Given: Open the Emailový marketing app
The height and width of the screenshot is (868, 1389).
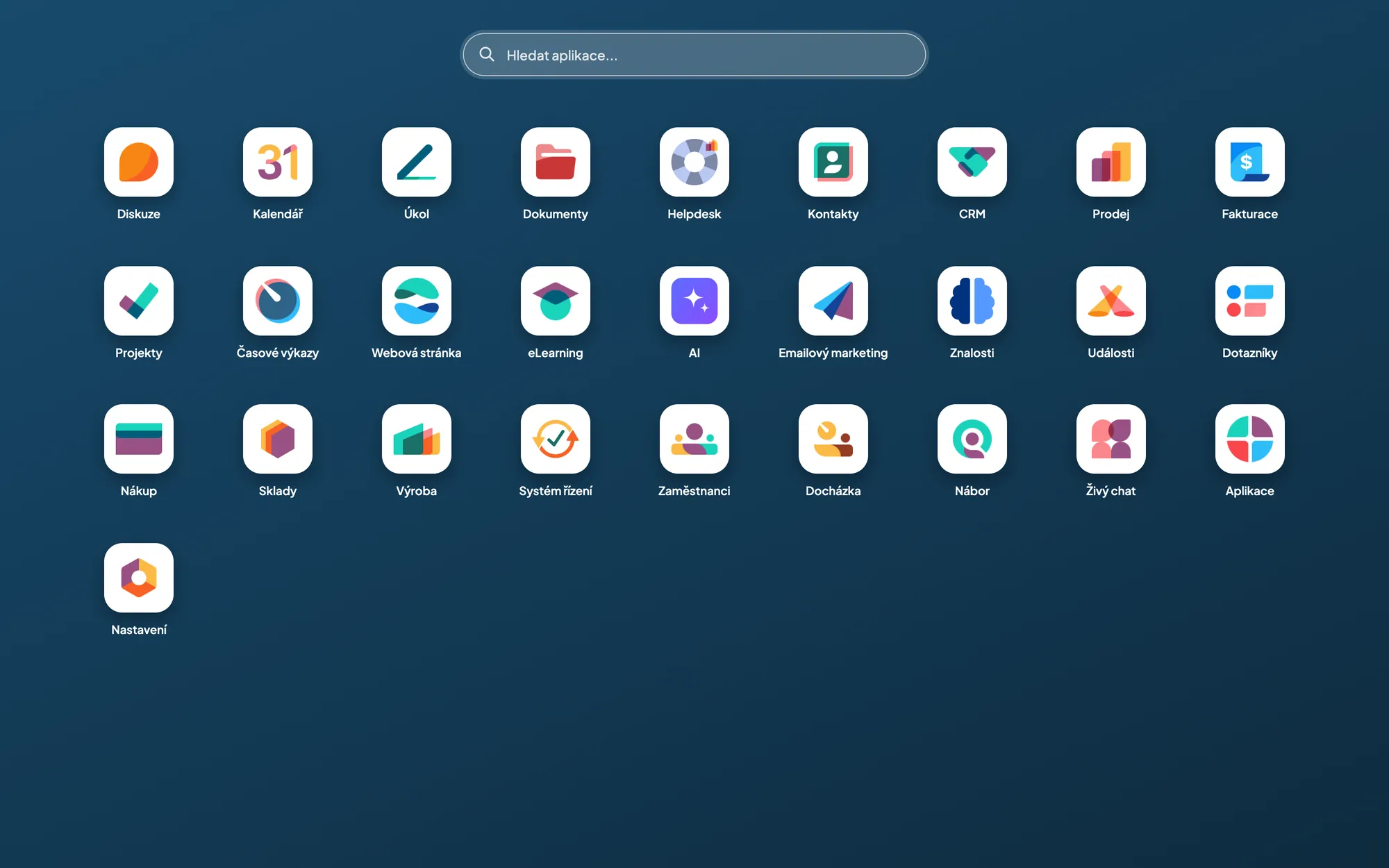Looking at the screenshot, I should click(x=833, y=301).
